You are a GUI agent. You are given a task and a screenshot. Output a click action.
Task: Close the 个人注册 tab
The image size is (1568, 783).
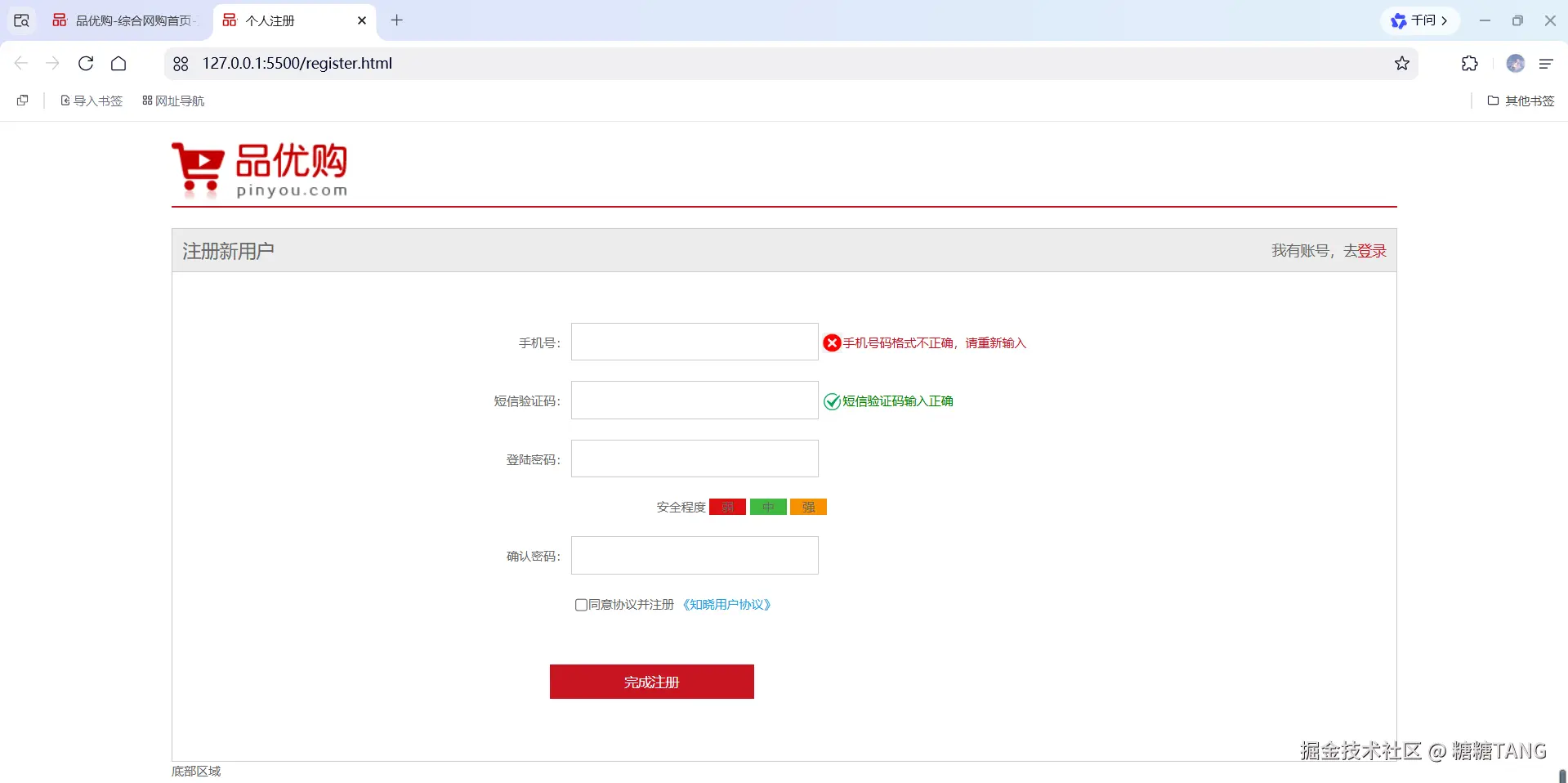click(x=362, y=20)
